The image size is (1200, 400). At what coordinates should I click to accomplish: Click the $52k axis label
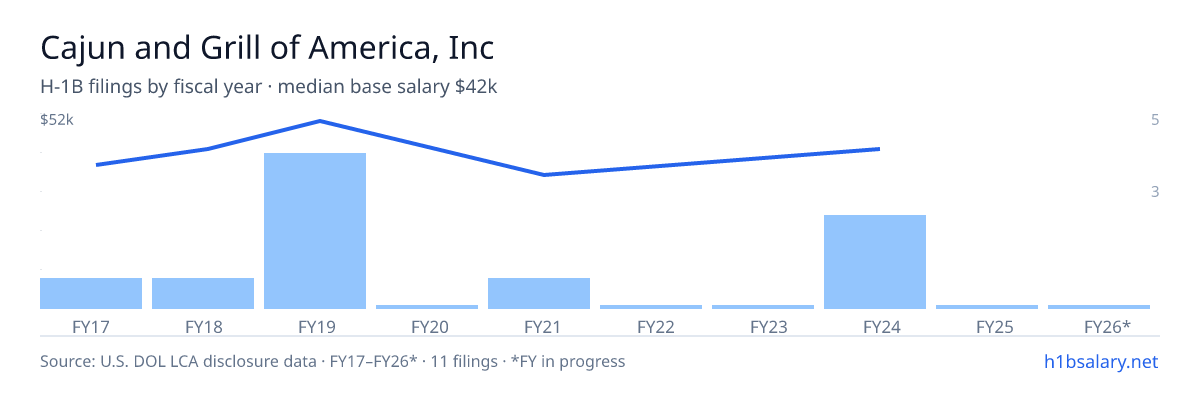[57, 120]
